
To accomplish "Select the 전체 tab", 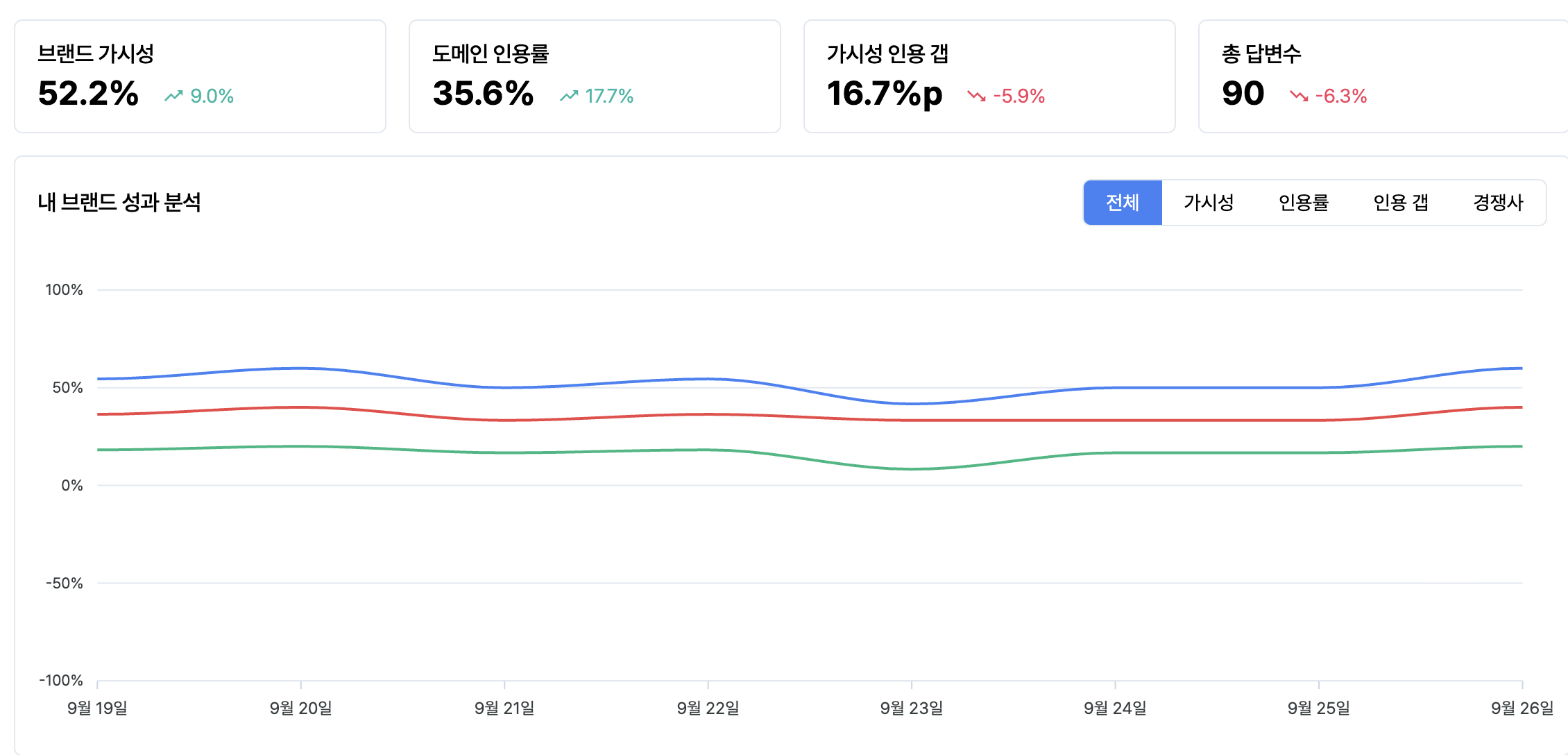I will click(1123, 203).
